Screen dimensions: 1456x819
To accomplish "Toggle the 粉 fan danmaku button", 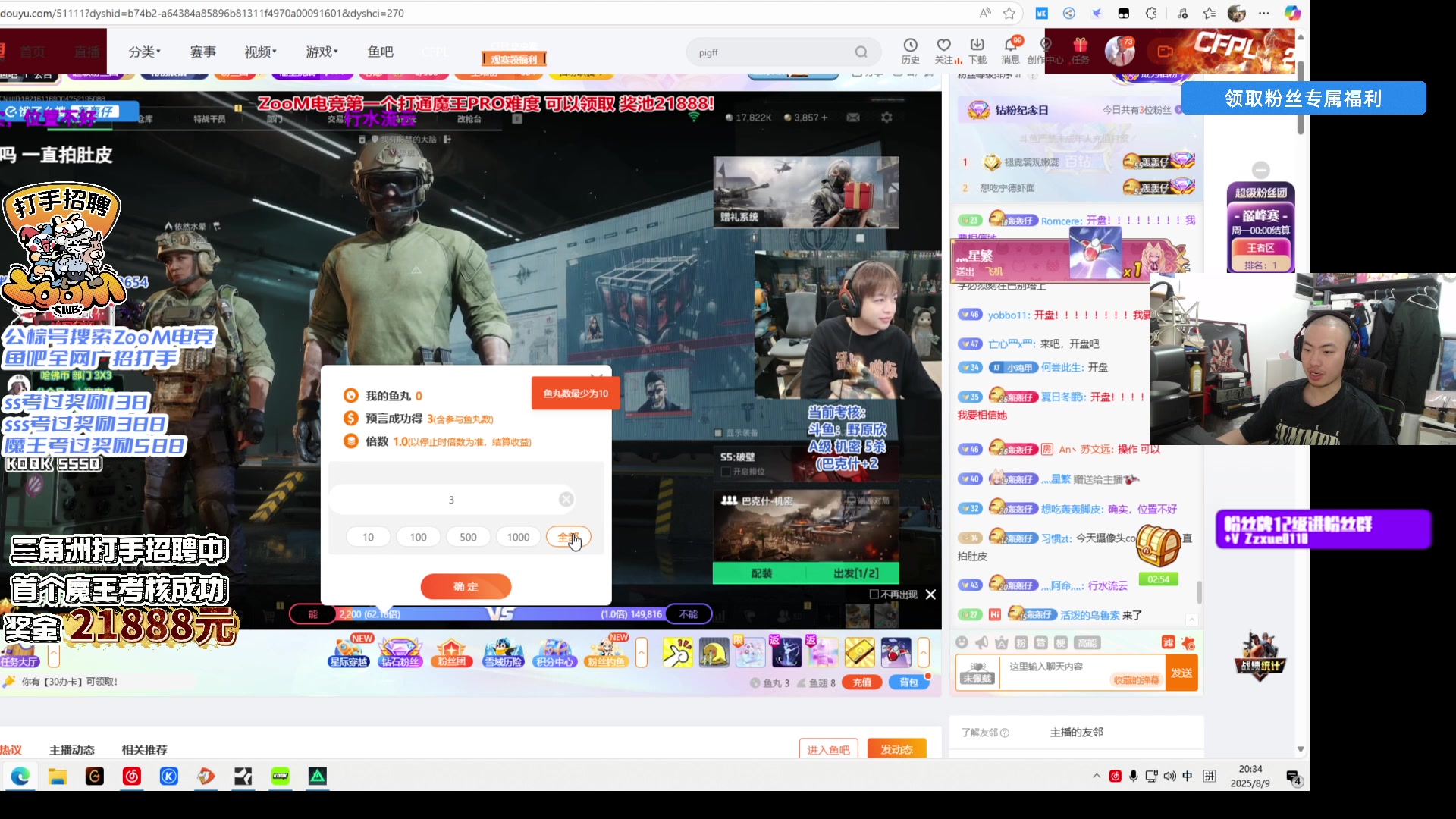I will click(1021, 643).
